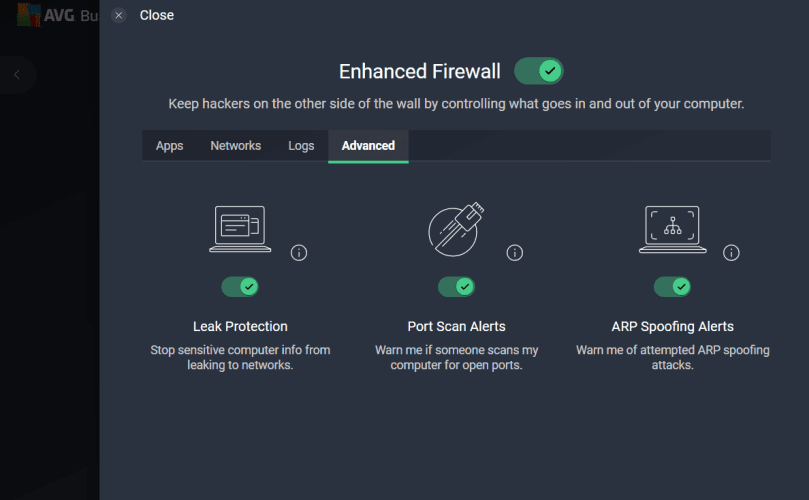The height and width of the screenshot is (500, 809).
Task: Click "Warn me if someone scans" description
Action: 456,357
